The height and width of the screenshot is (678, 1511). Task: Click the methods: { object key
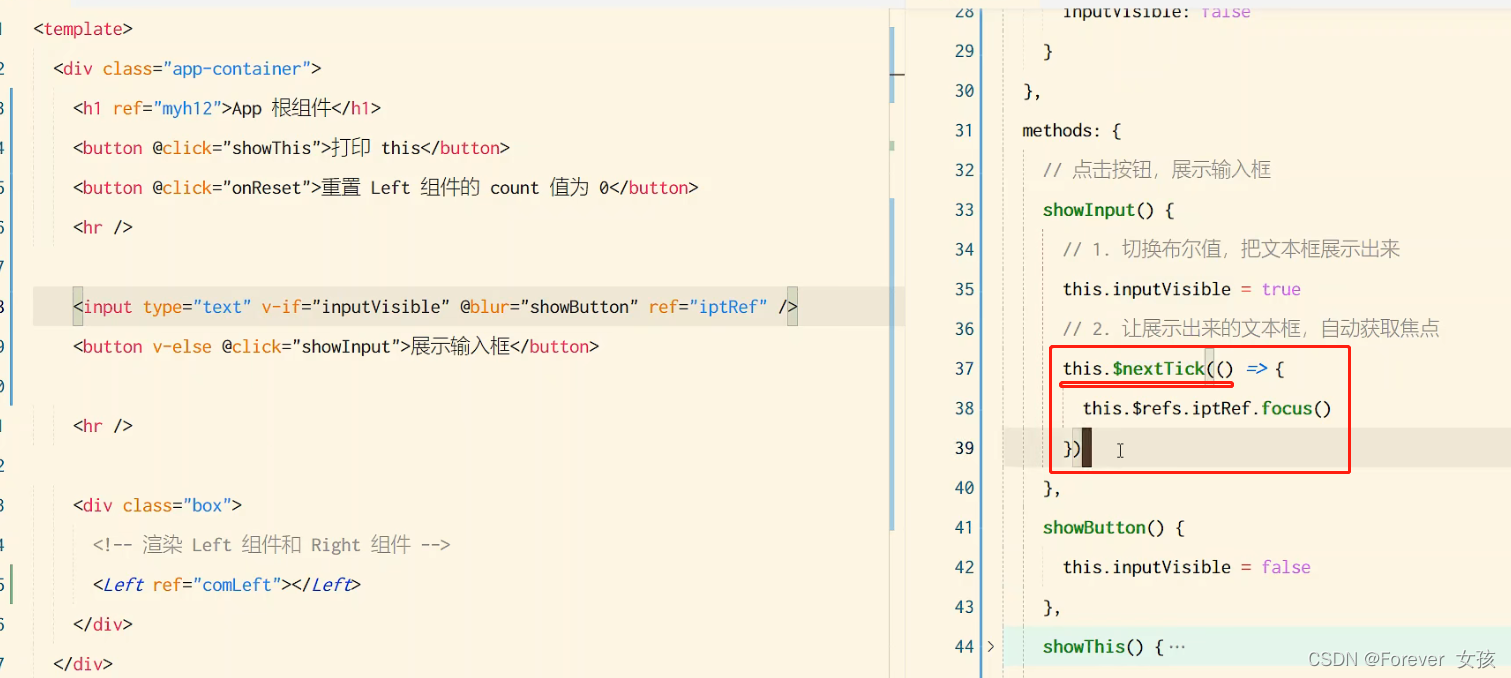[1060, 129]
